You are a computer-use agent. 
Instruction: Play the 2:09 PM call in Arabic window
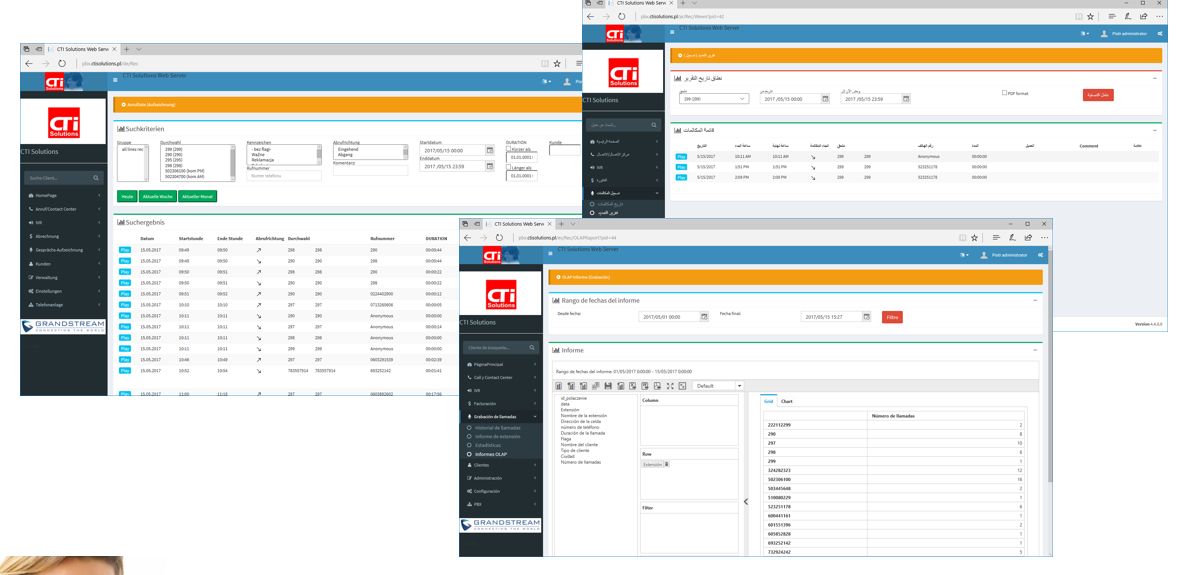click(681, 177)
